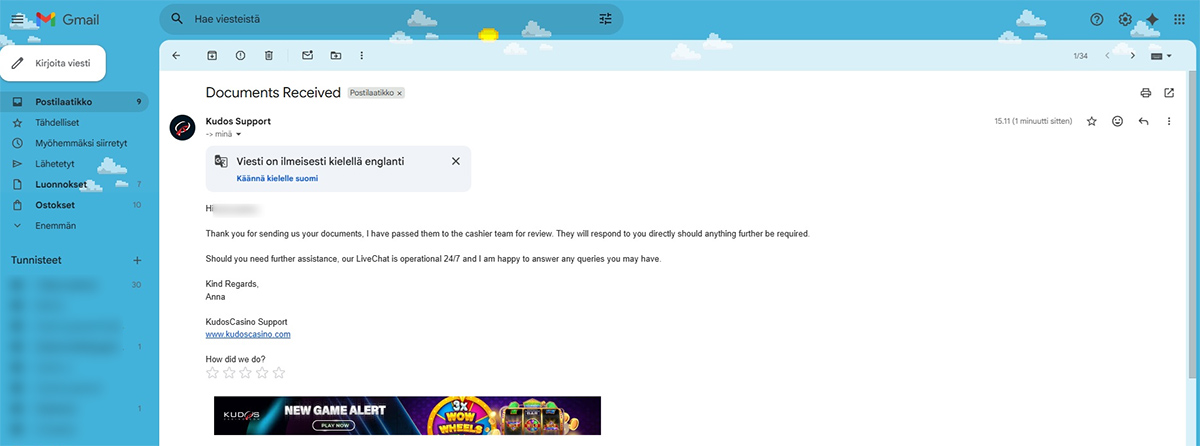Open the www.kudoscasino.com link
The height and width of the screenshot is (446, 1200).
(x=247, y=334)
